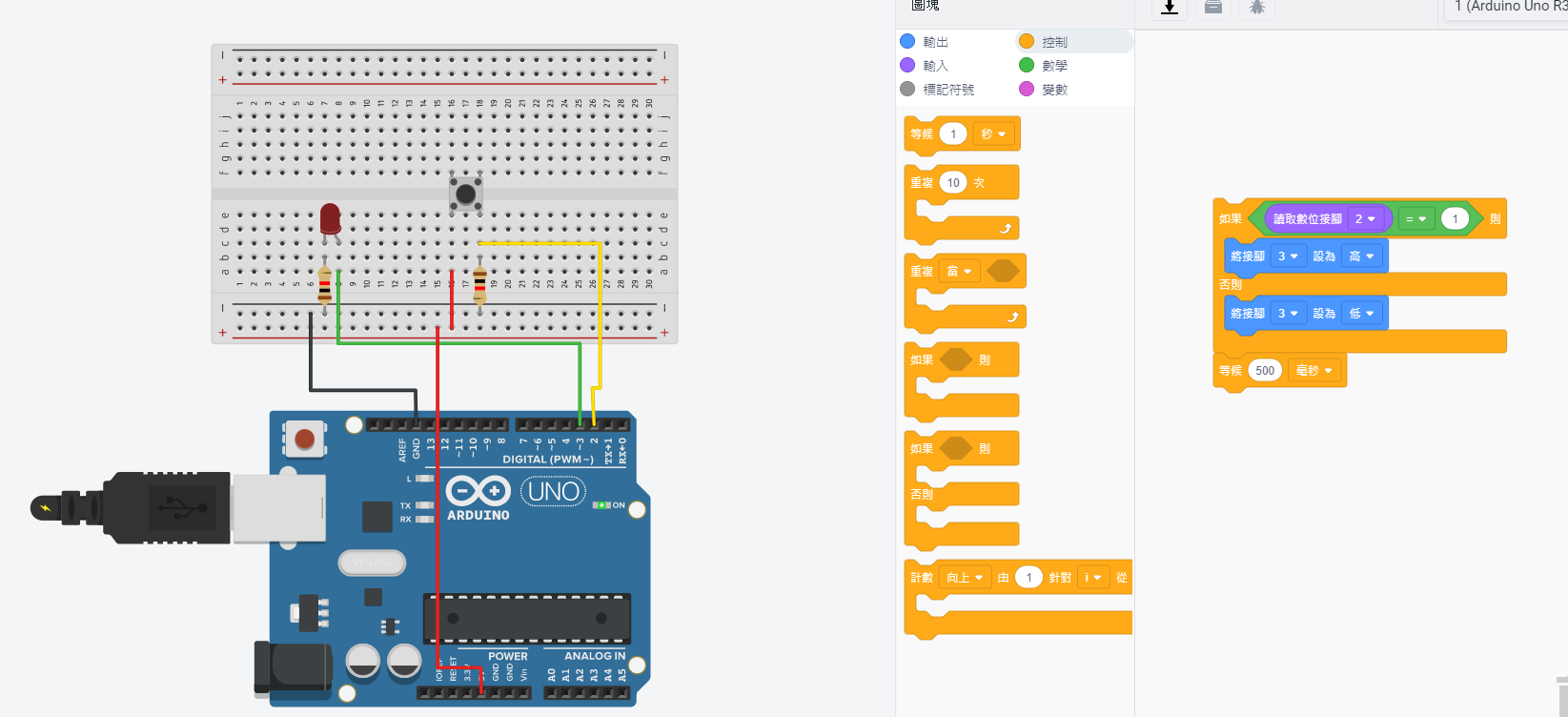Click the yellow wire to pin 2
The width and height of the screenshot is (1568, 717).
click(600, 315)
